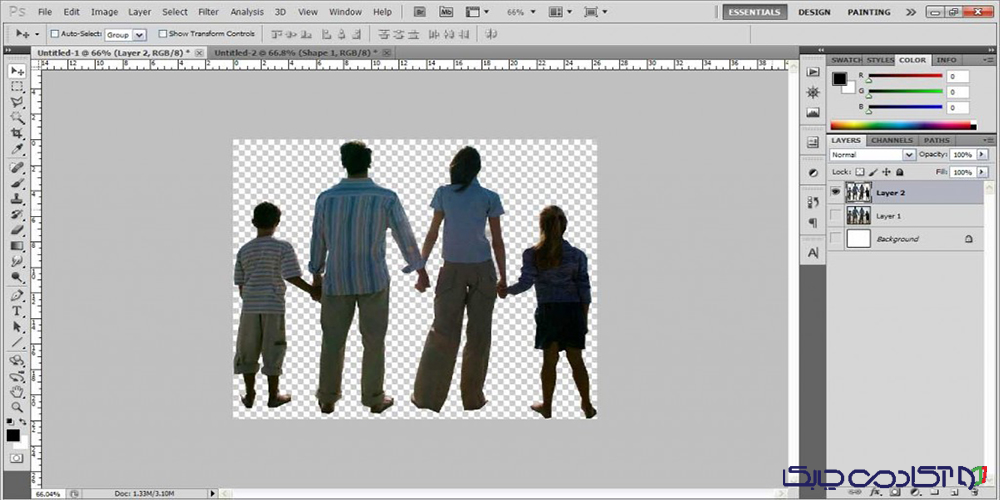
Task: Pick a color from spectrum ramp
Action: [x=903, y=126]
